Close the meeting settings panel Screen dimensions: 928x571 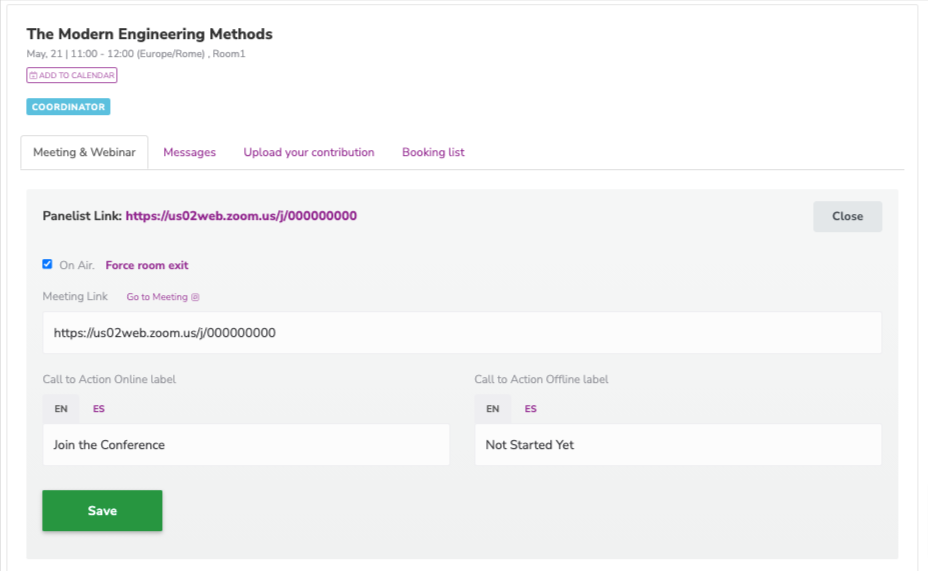click(848, 217)
